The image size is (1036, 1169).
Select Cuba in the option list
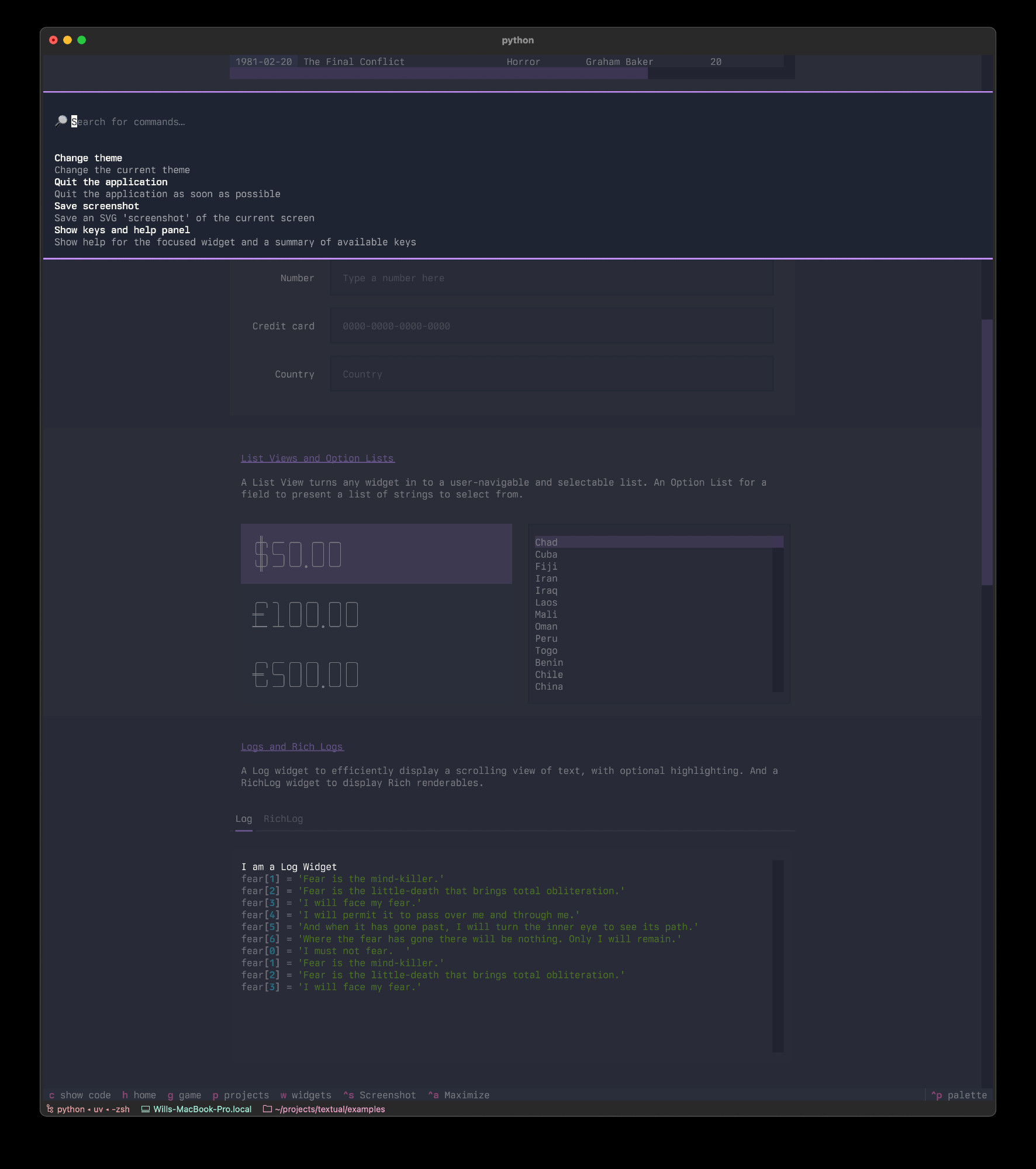pyautogui.click(x=654, y=554)
